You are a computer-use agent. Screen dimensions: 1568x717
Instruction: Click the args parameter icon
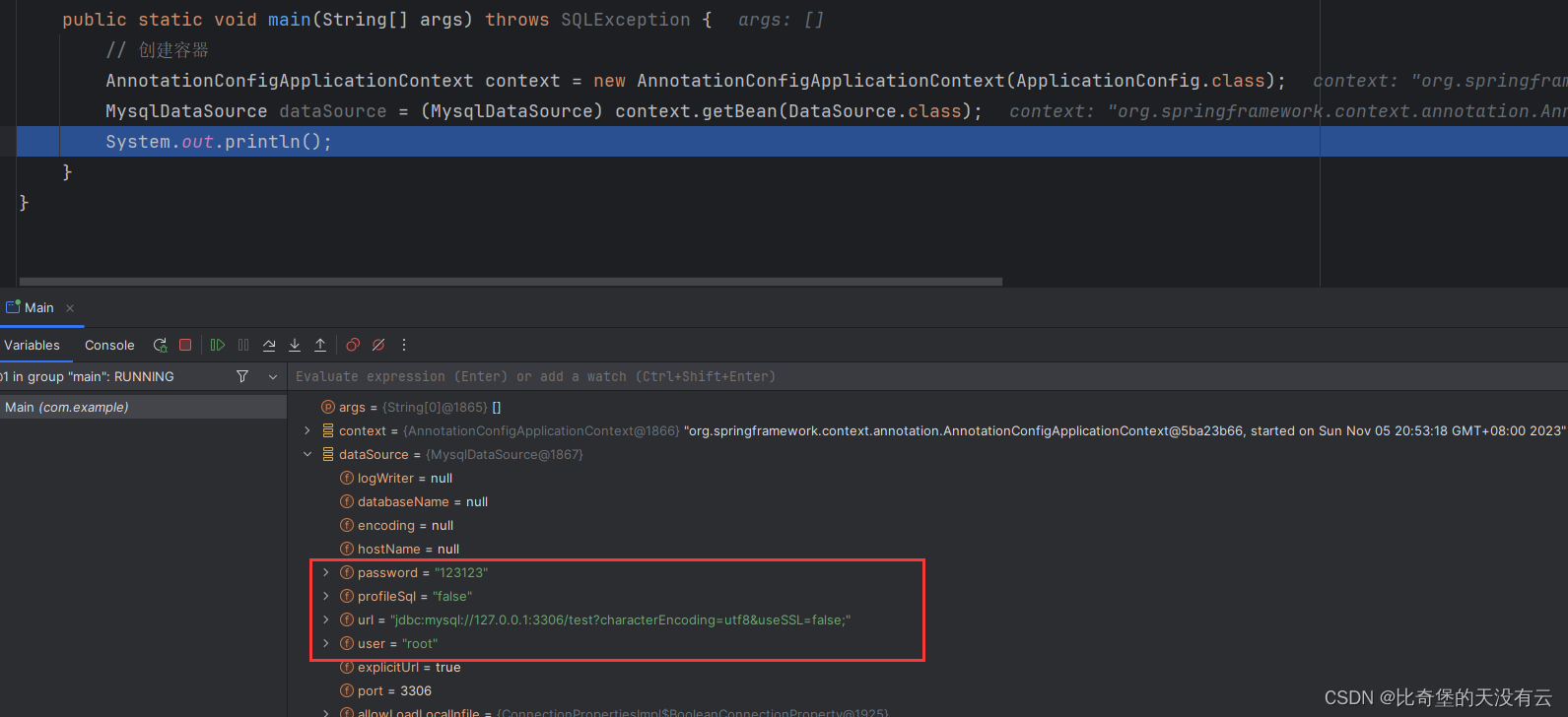pos(328,407)
